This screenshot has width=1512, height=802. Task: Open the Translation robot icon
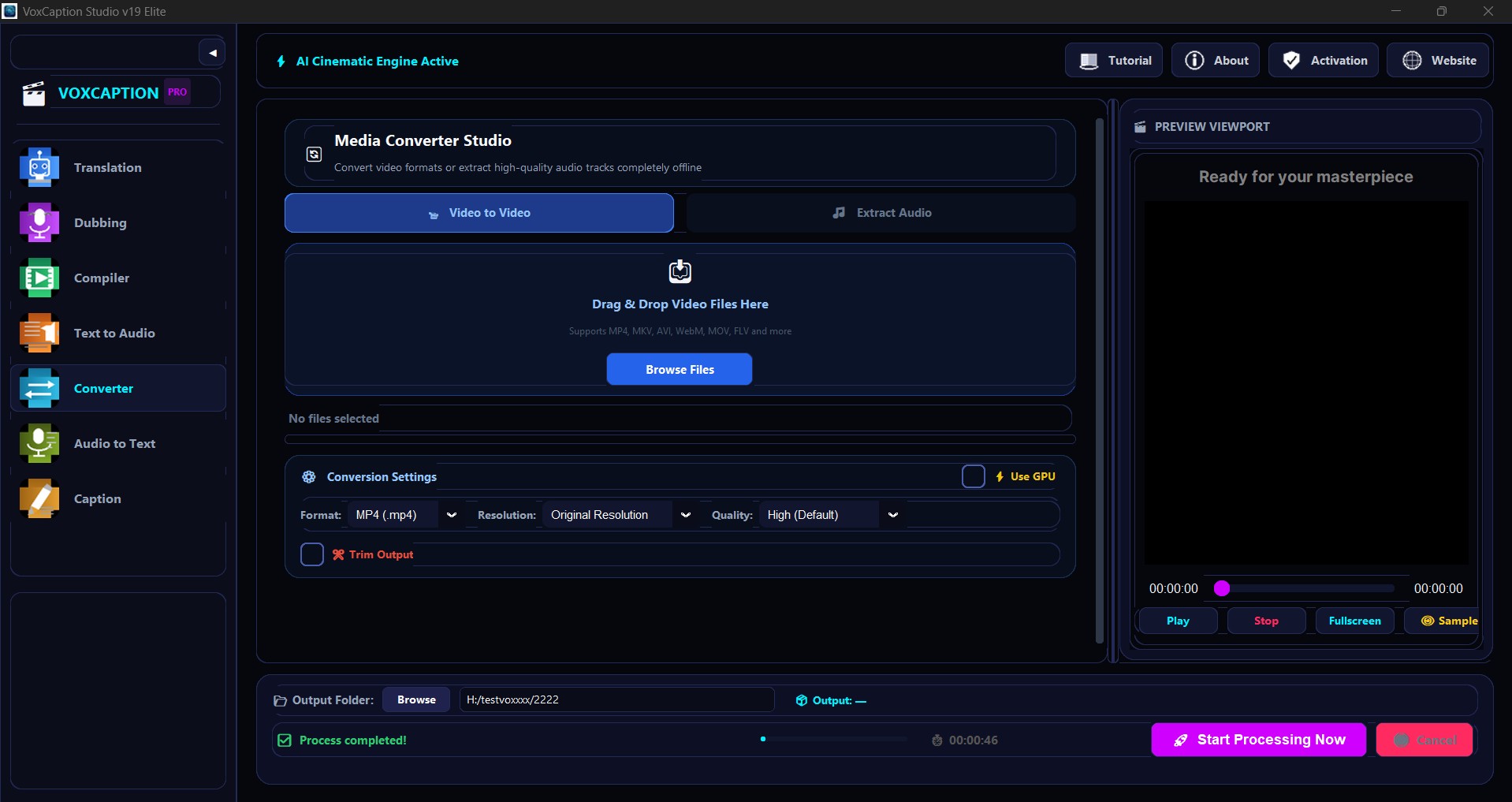pyautogui.click(x=39, y=167)
